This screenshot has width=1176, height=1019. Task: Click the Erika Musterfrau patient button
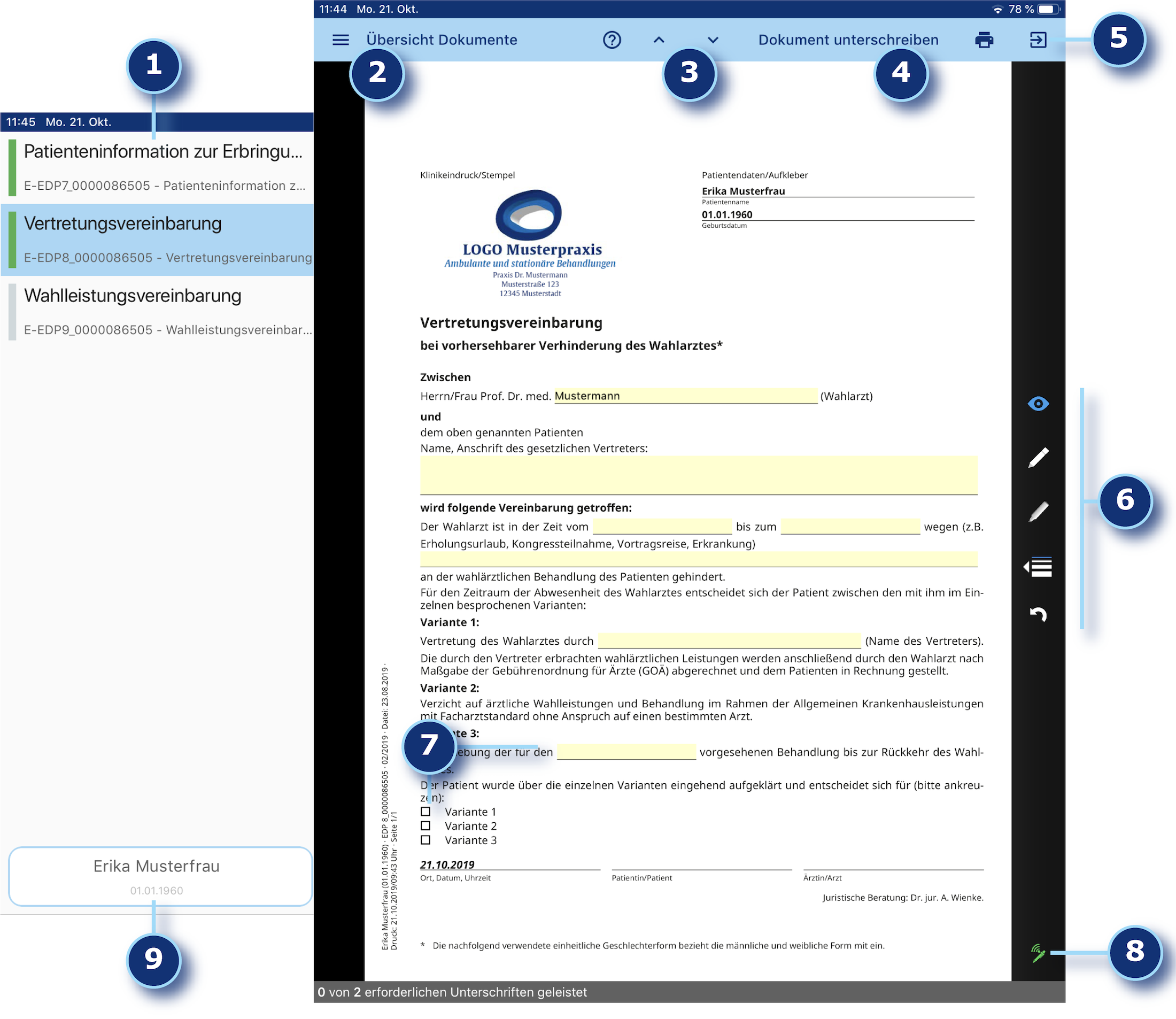[x=160, y=876]
